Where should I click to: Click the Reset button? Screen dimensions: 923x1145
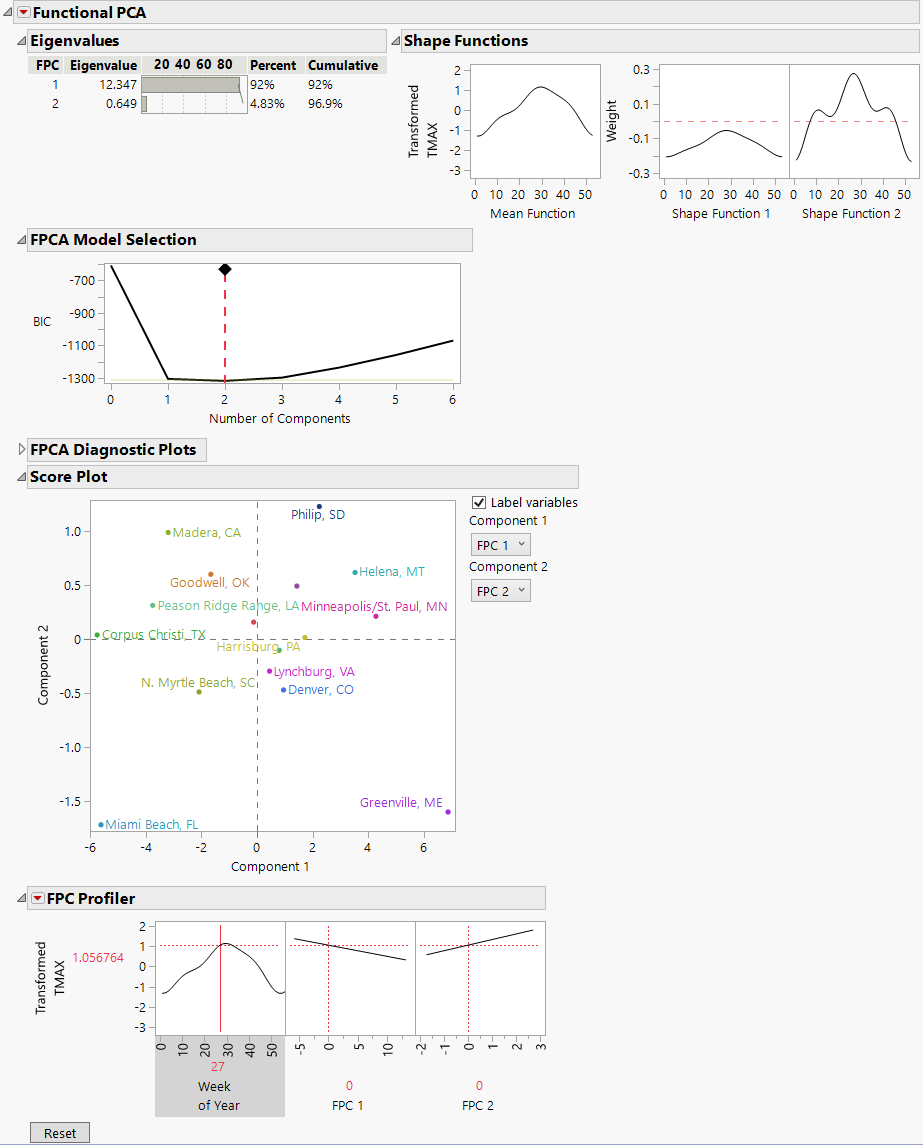[59, 1132]
